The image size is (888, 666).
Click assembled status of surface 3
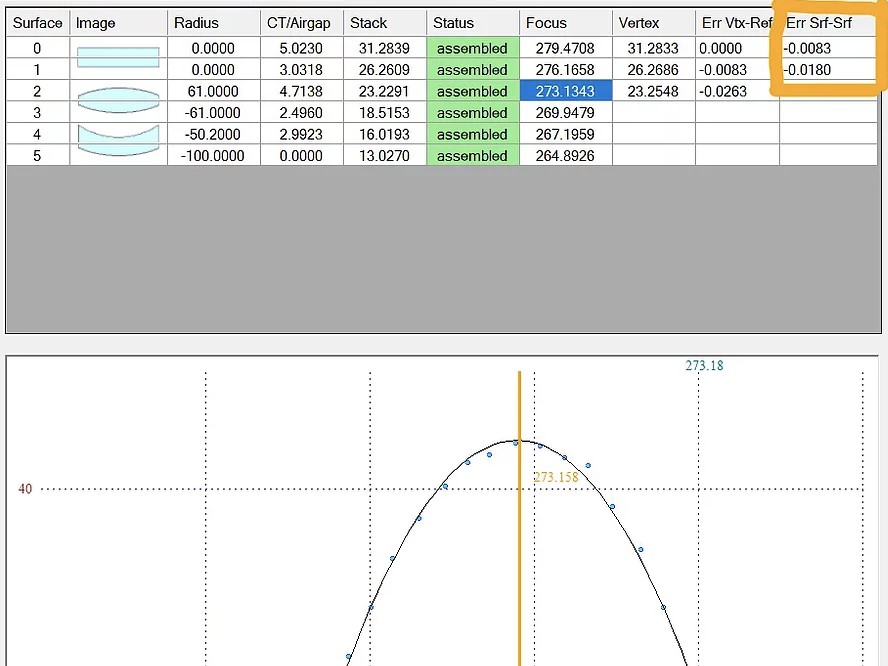coord(472,113)
